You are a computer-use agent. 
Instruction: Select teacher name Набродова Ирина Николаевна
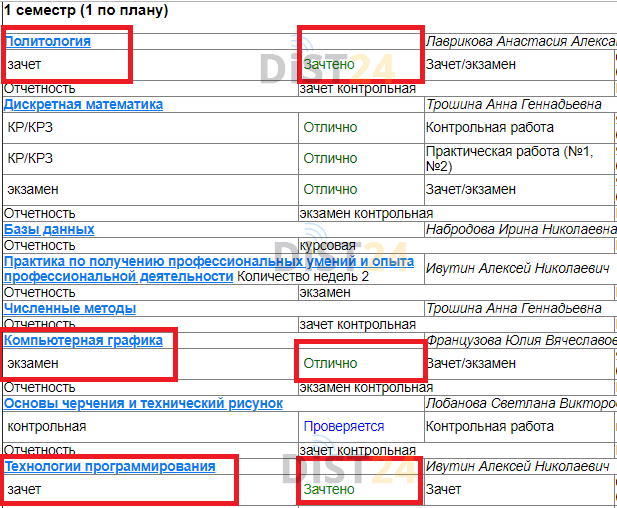coord(520,229)
